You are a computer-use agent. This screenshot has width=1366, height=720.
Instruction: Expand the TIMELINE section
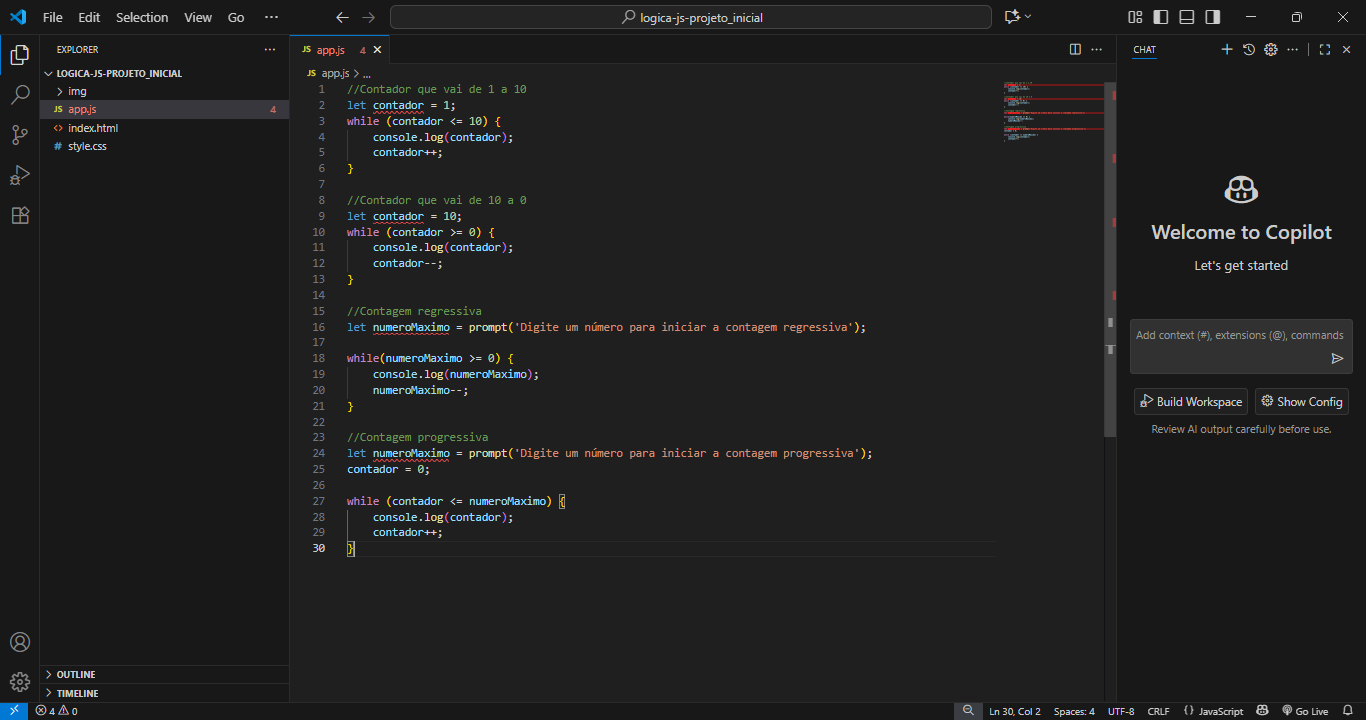77,693
